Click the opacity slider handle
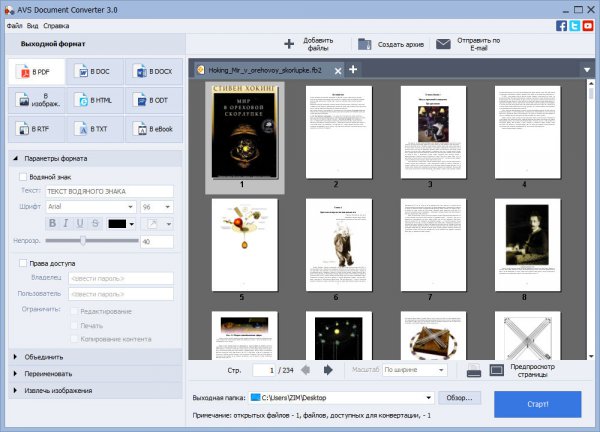The height and width of the screenshot is (432, 600). click(83, 241)
